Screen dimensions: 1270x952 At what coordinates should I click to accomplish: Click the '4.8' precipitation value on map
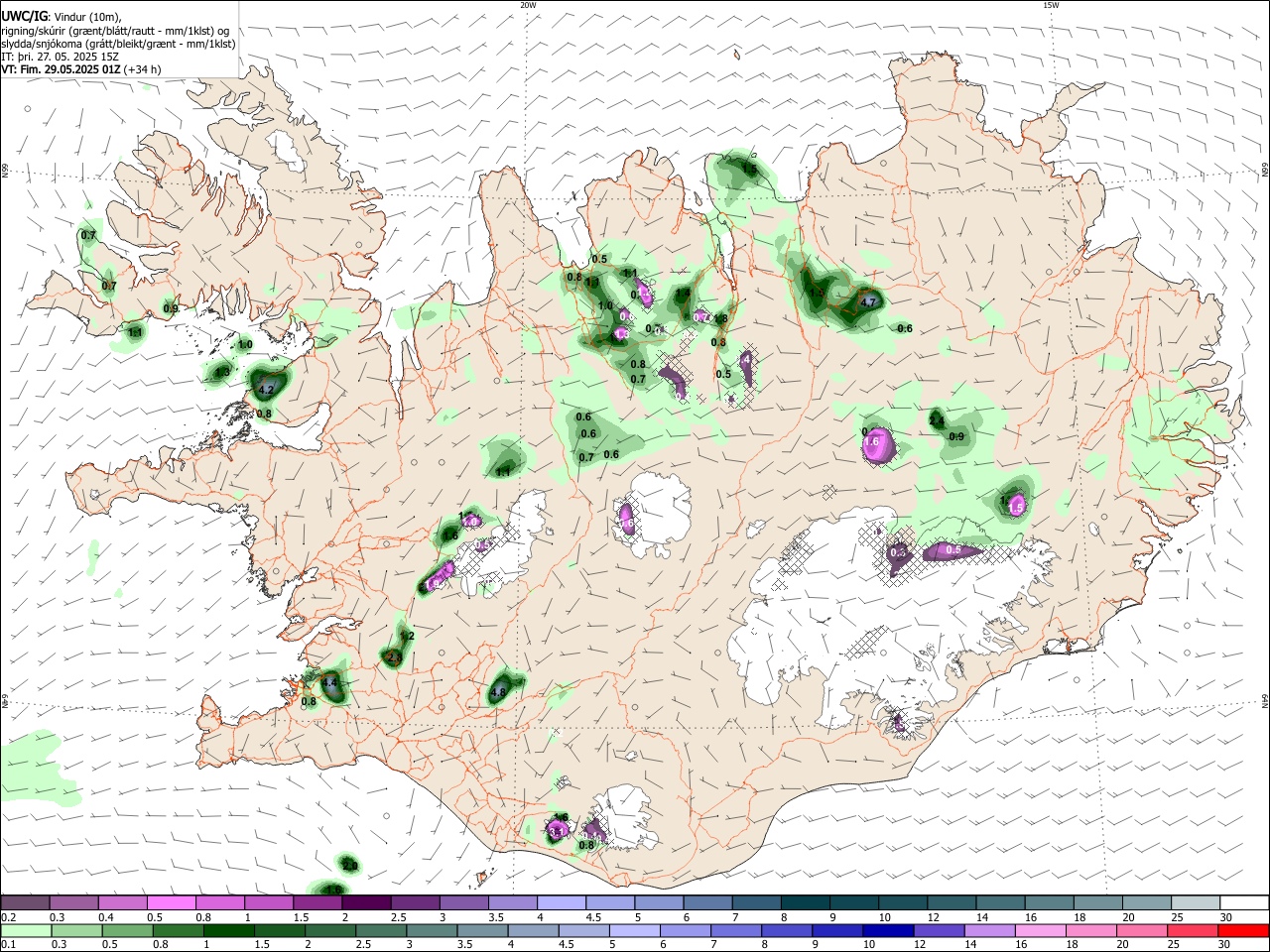[x=499, y=692]
